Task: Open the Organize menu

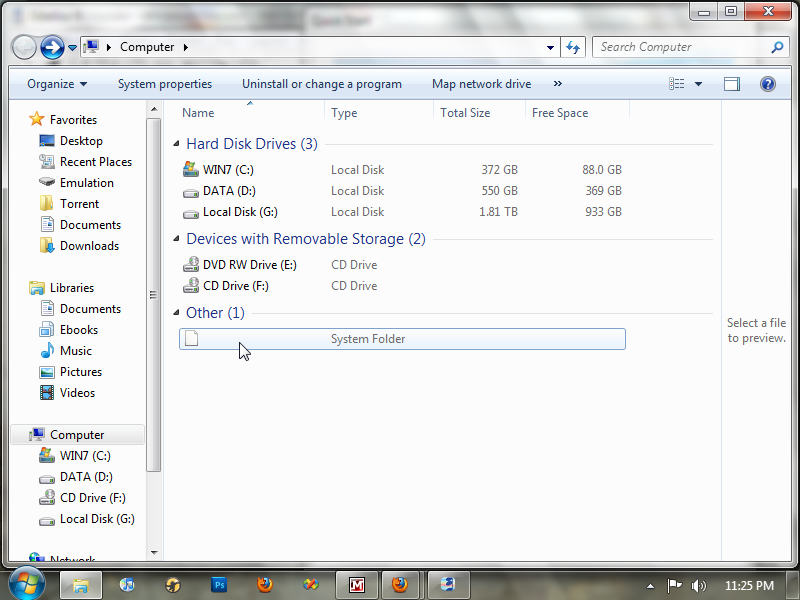Action: coord(57,84)
